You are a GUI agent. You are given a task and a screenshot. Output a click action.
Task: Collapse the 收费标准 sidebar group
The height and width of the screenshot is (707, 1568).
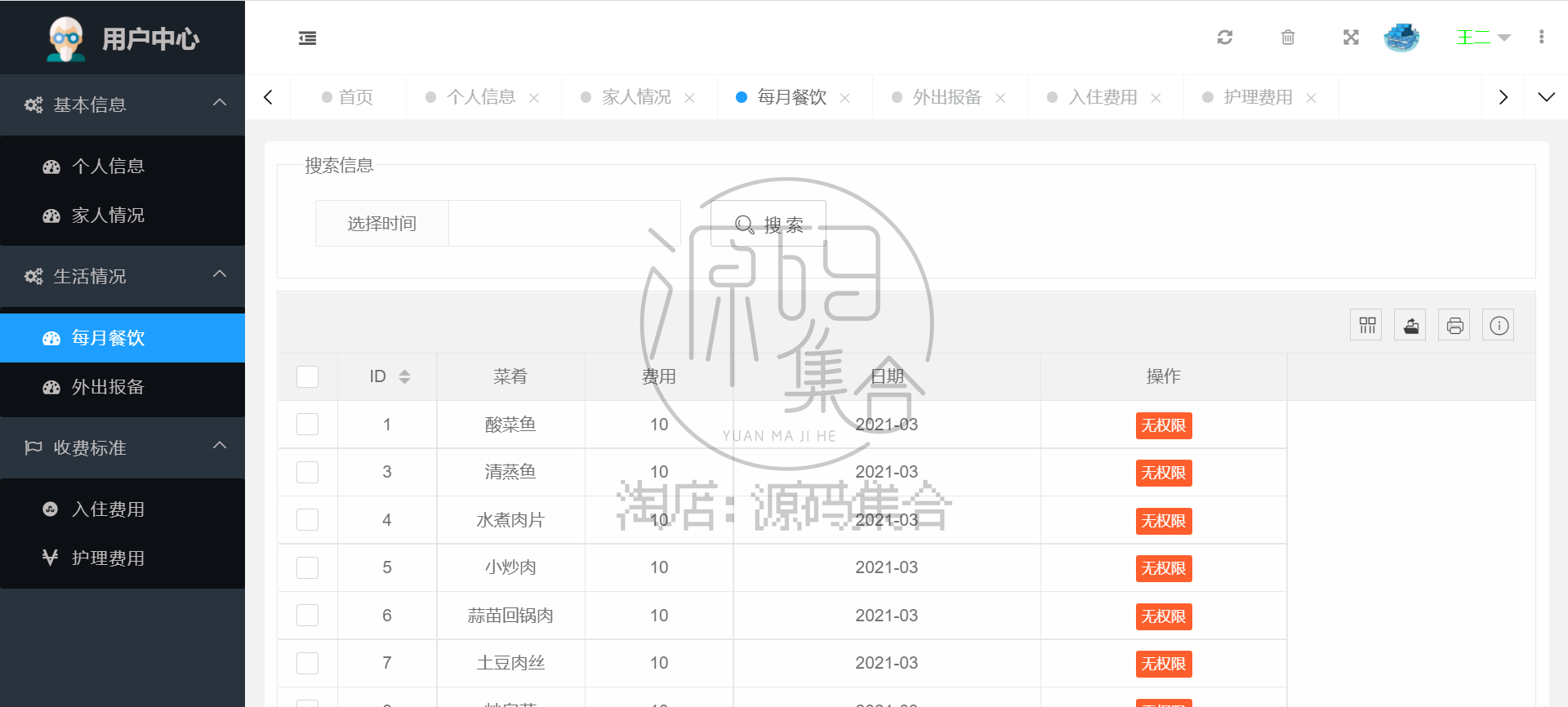[x=122, y=447]
